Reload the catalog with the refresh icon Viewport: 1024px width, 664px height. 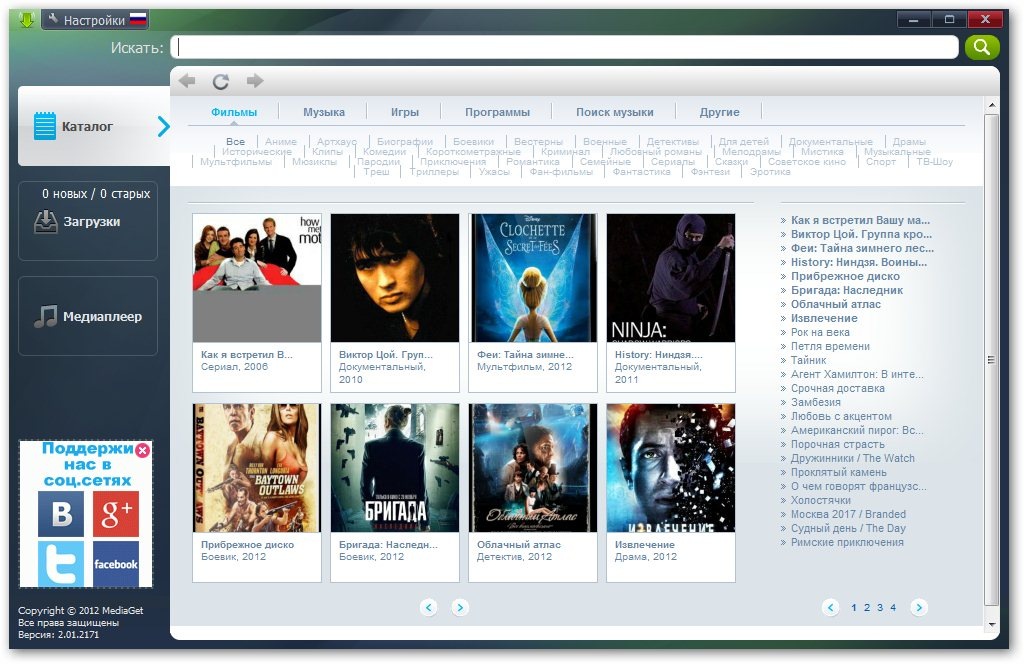pos(221,81)
